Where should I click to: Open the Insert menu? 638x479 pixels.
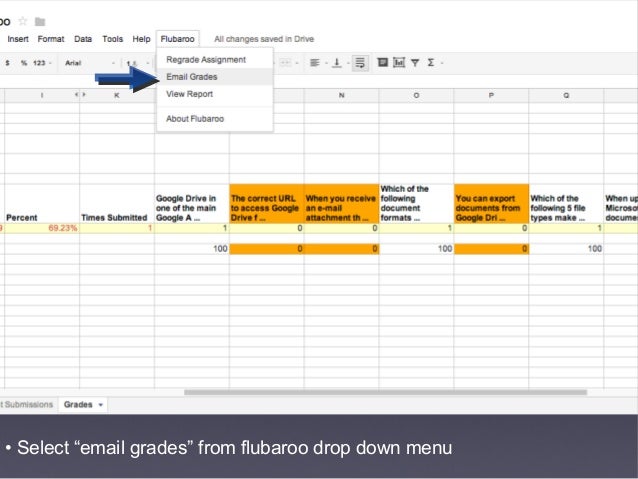[x=18, y=39]
